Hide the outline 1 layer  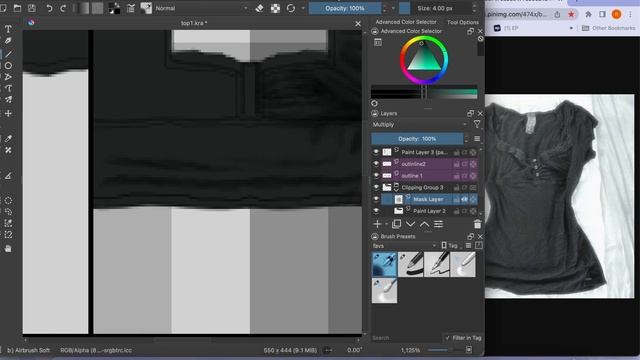click(x=376, y=176)
